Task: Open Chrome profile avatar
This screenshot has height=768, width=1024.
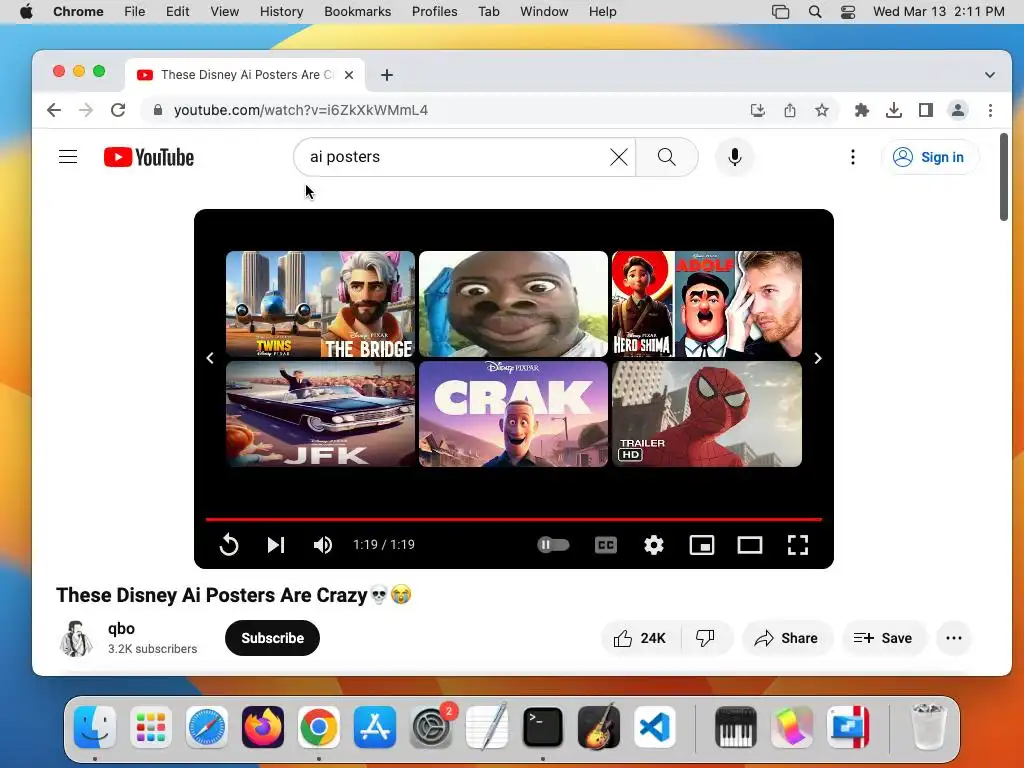Action: 958,110
